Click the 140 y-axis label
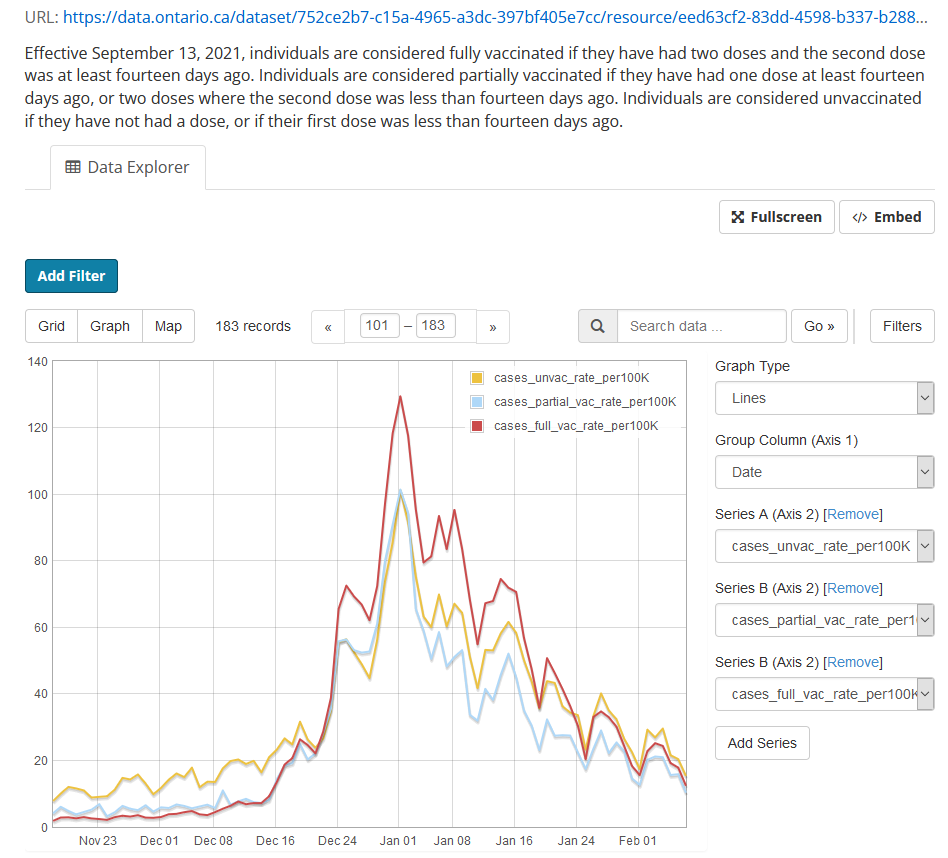The image size is (948, 858). [37, 362]
